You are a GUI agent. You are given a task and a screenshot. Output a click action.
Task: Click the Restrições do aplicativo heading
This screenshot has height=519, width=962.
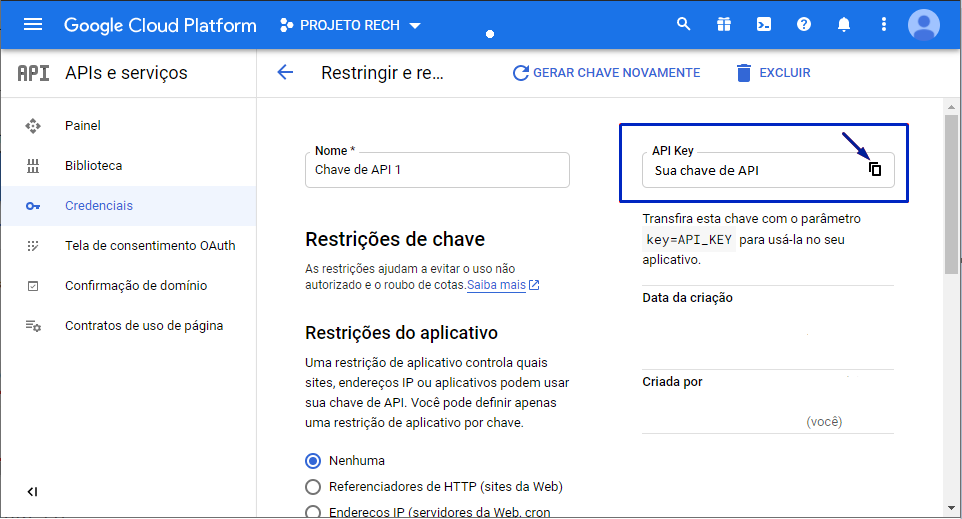pos(401,333)
